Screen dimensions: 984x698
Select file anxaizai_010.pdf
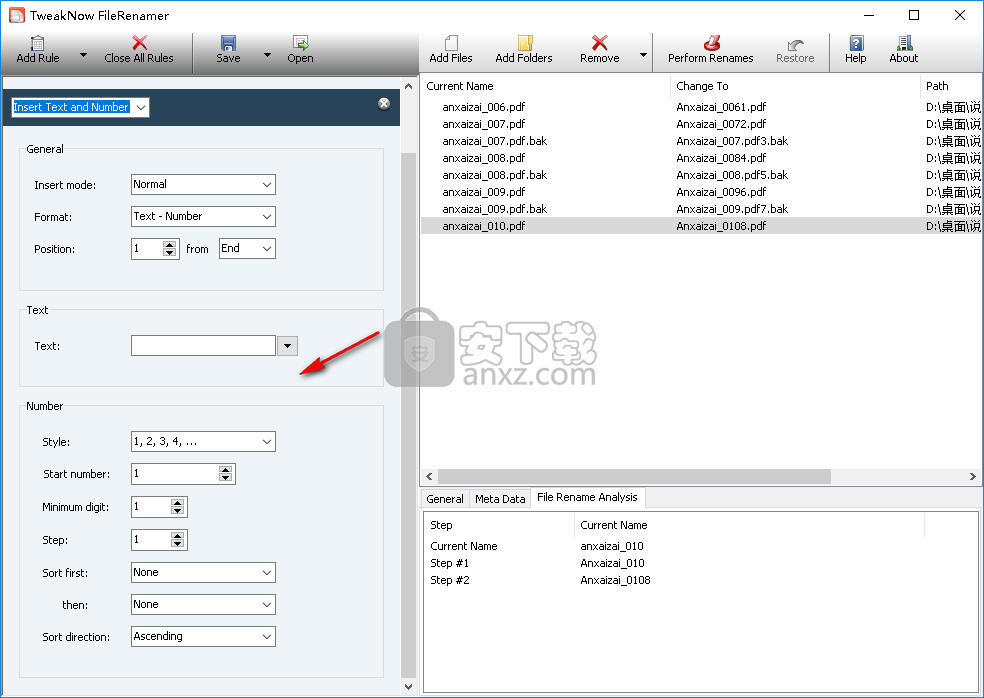click(x=484, y=226)
